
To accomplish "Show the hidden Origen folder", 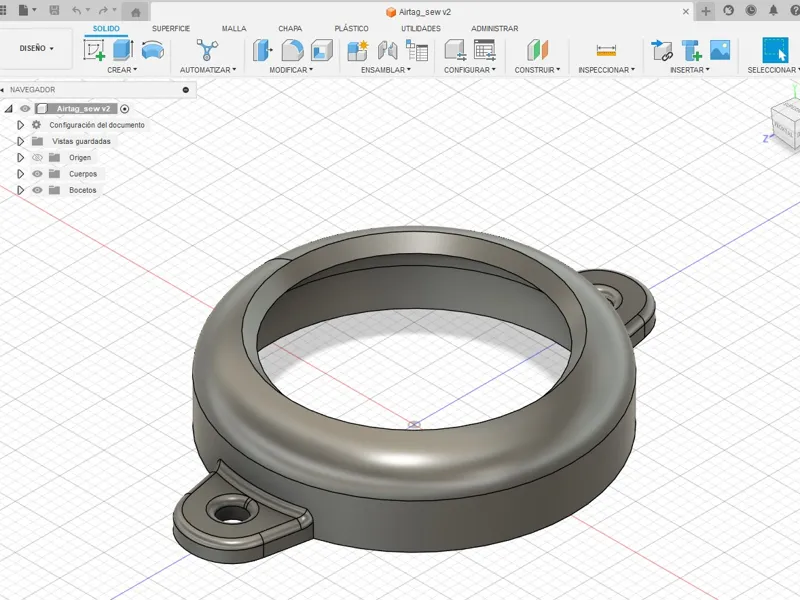I will [x=37, y=158].
